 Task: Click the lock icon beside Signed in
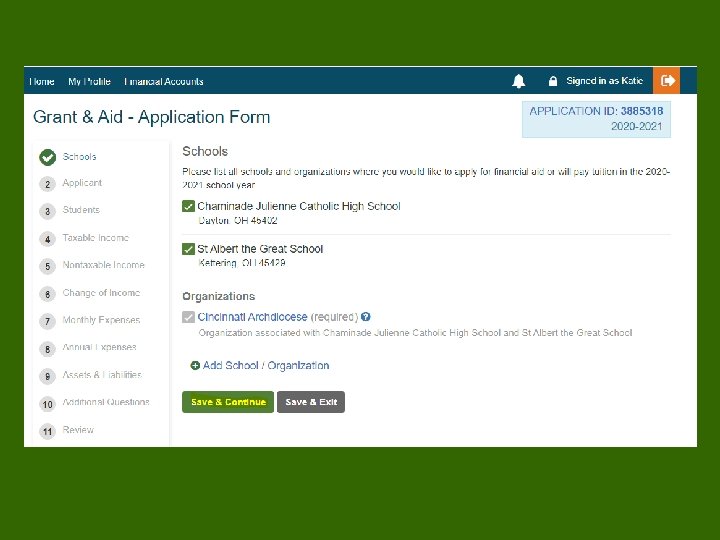coord(553,81)
